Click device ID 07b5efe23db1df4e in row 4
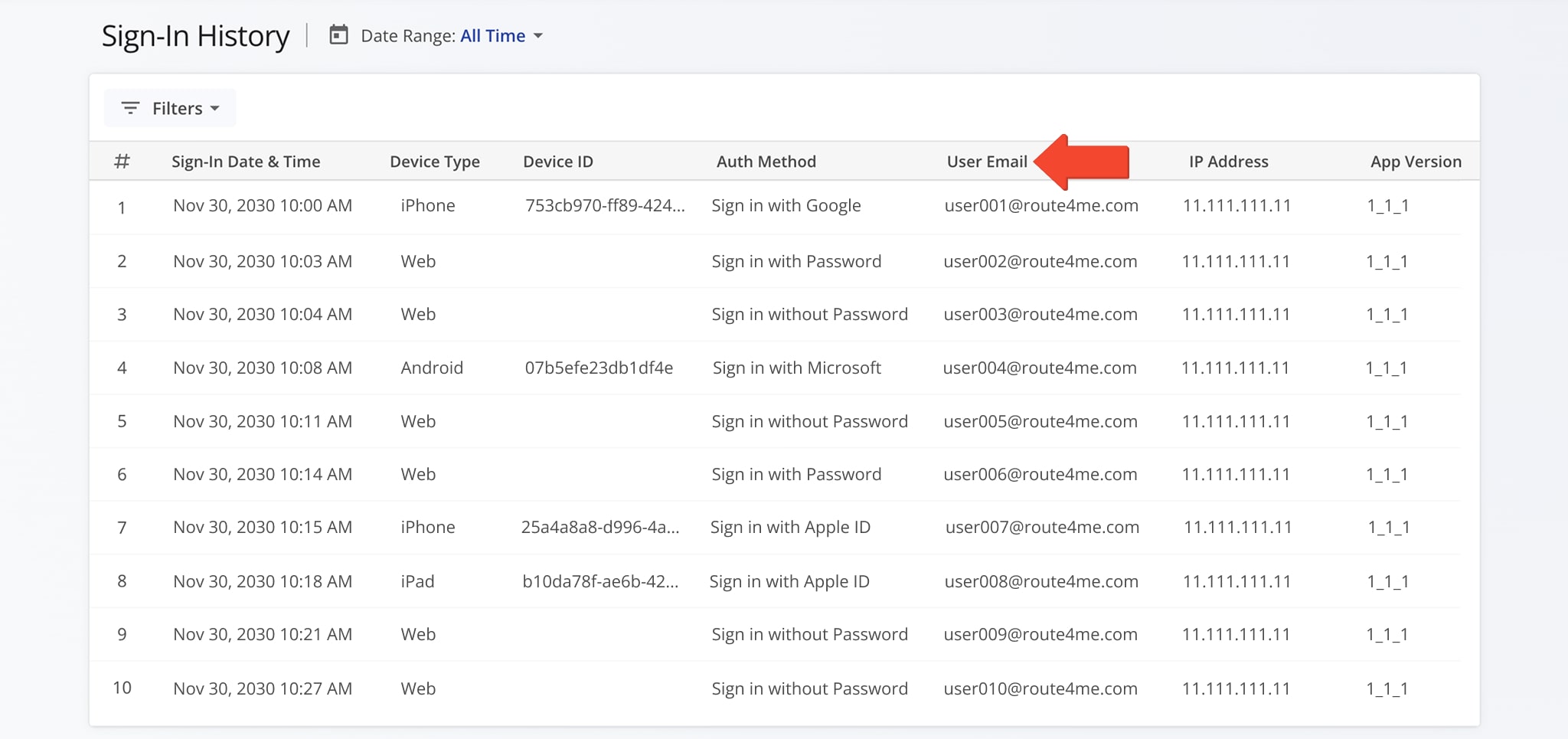The height and width of the screenshot is (739, 1568). (599, 368)
